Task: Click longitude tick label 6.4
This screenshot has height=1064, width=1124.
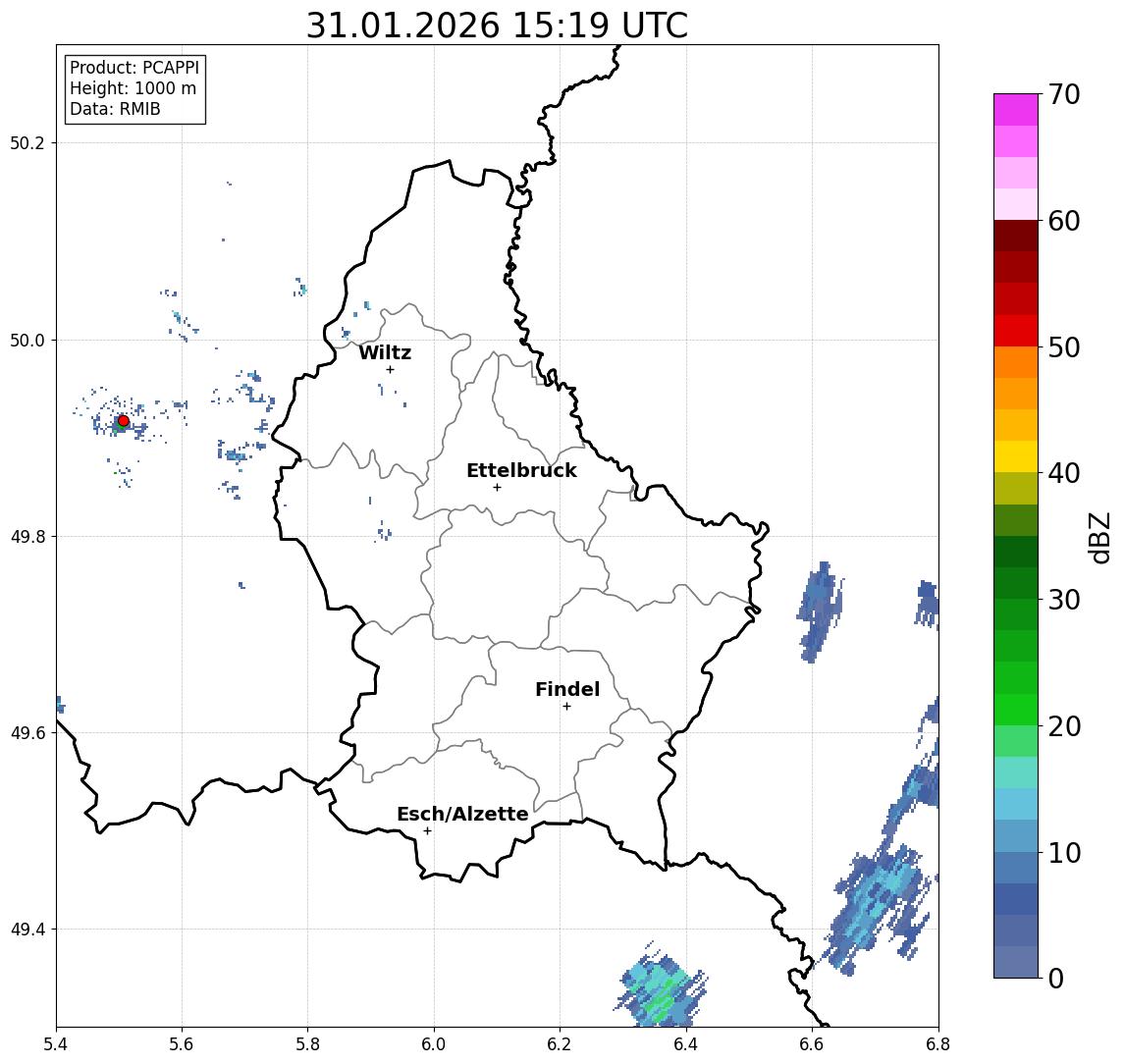Action: coord(686,1044)
